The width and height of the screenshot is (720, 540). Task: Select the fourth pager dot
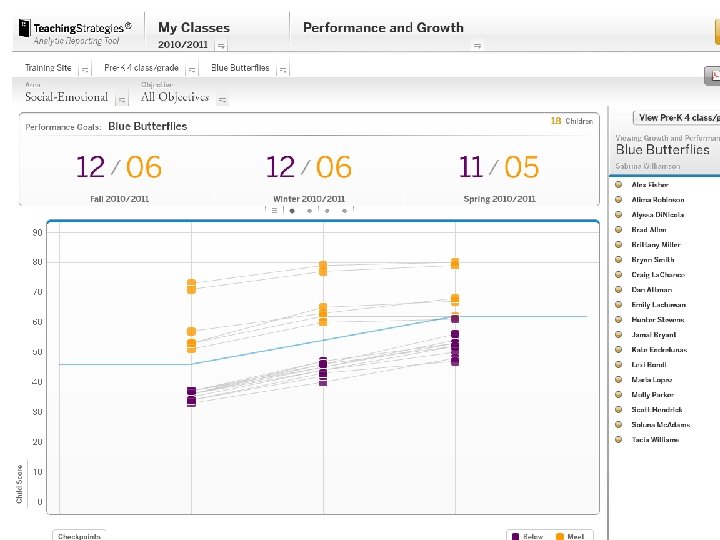[344, 211]
